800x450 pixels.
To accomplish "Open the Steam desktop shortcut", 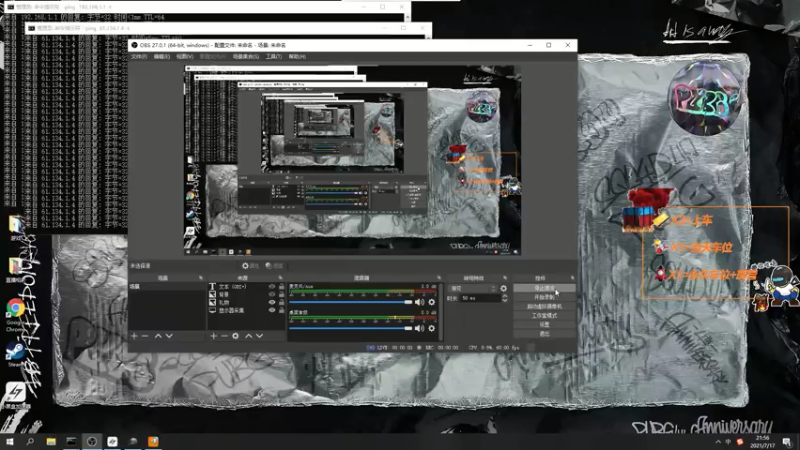I will pos(15,354).
